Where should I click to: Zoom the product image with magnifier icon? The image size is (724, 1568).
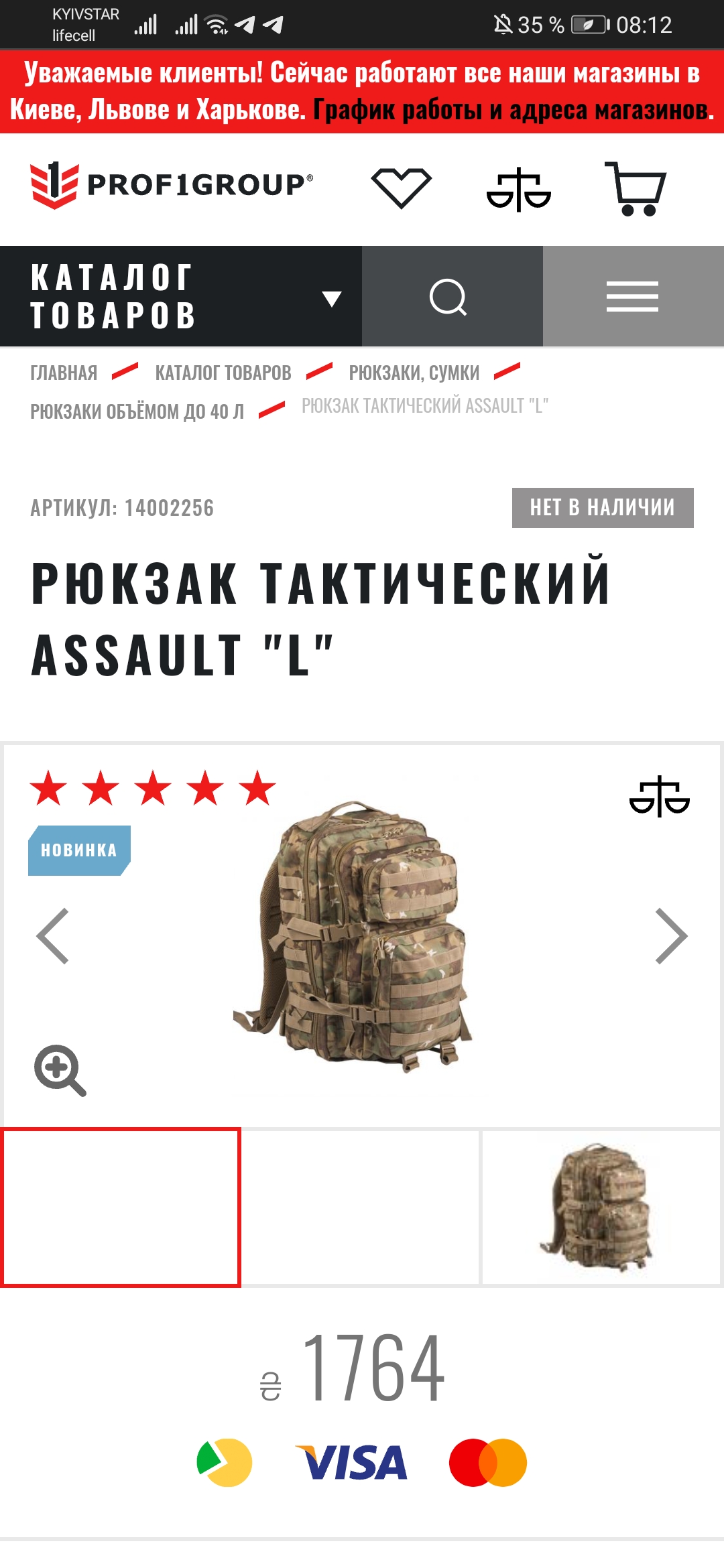(x=60, y=1070)
